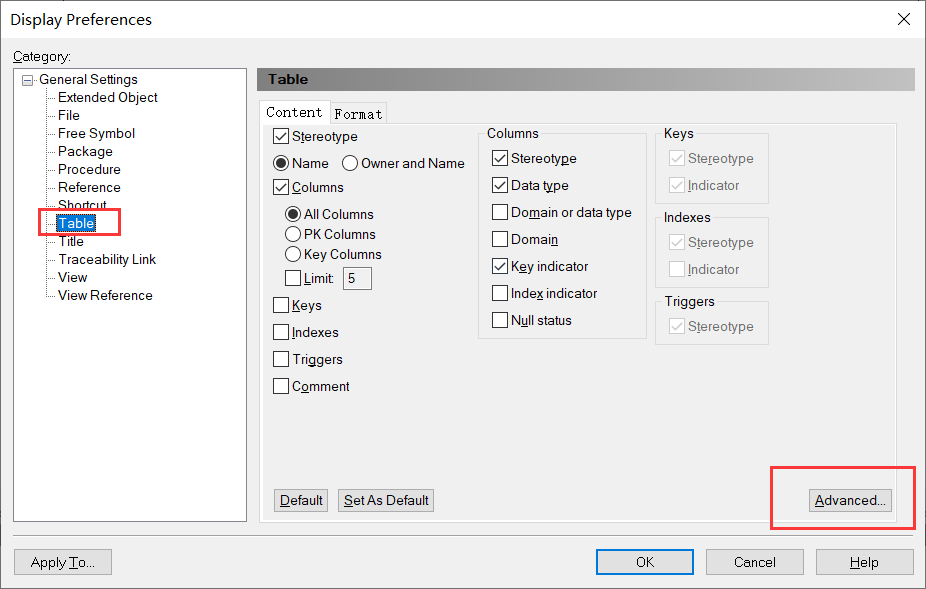This screenshot has width=926, height=589.
Task: Open the Advanced... settings
Action: pyautogui.click(x=850, y=500)
